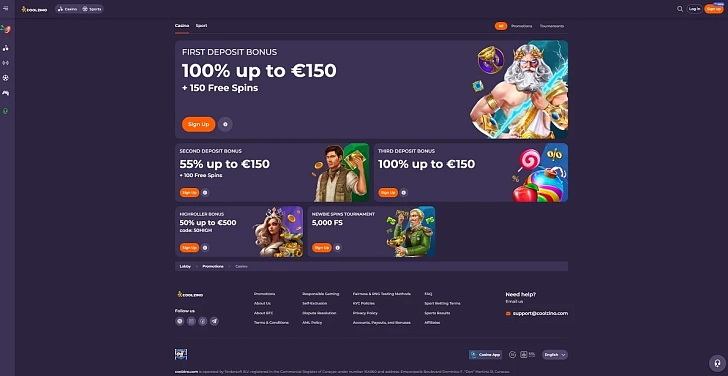Expand the English language dropdown
This screenshot has height=376, width=728.
click(555, 355)
